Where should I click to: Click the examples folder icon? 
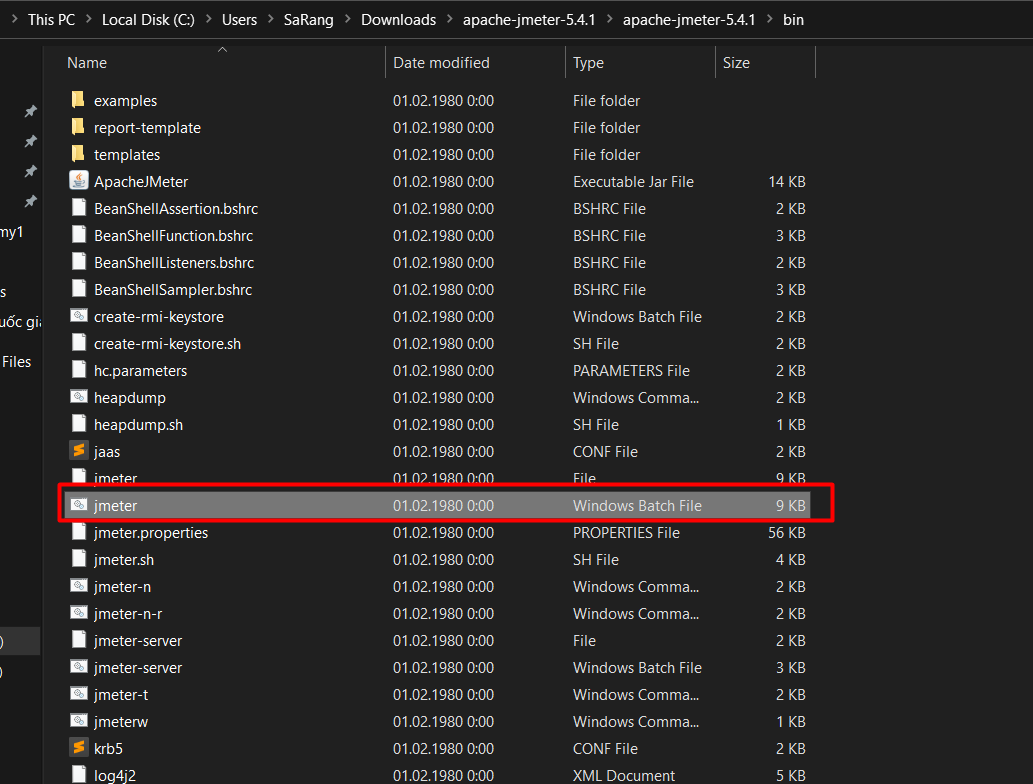78,100
